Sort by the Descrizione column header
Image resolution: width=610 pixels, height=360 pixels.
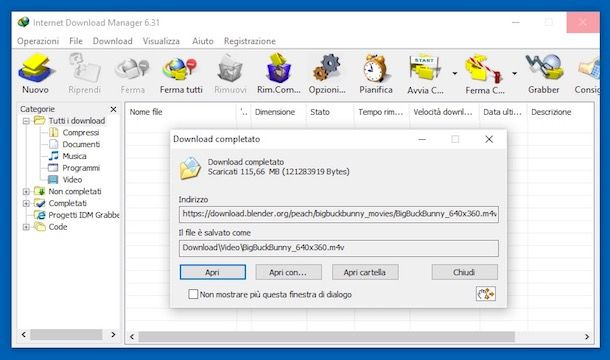click(x=560, y=112)
